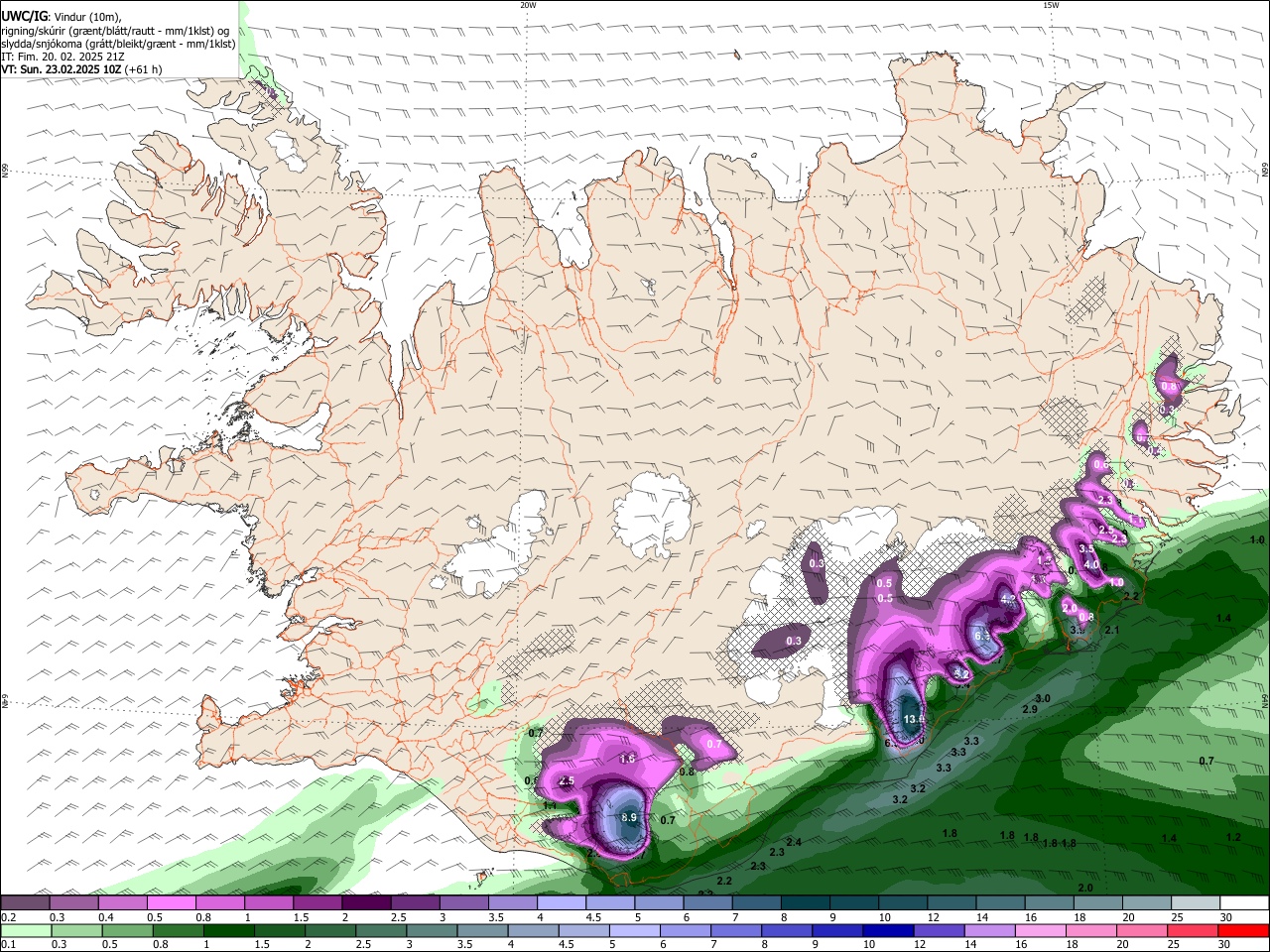
Task: Select the darkest purple legend swatch labeled 2
Action: [x=366, y=902]
